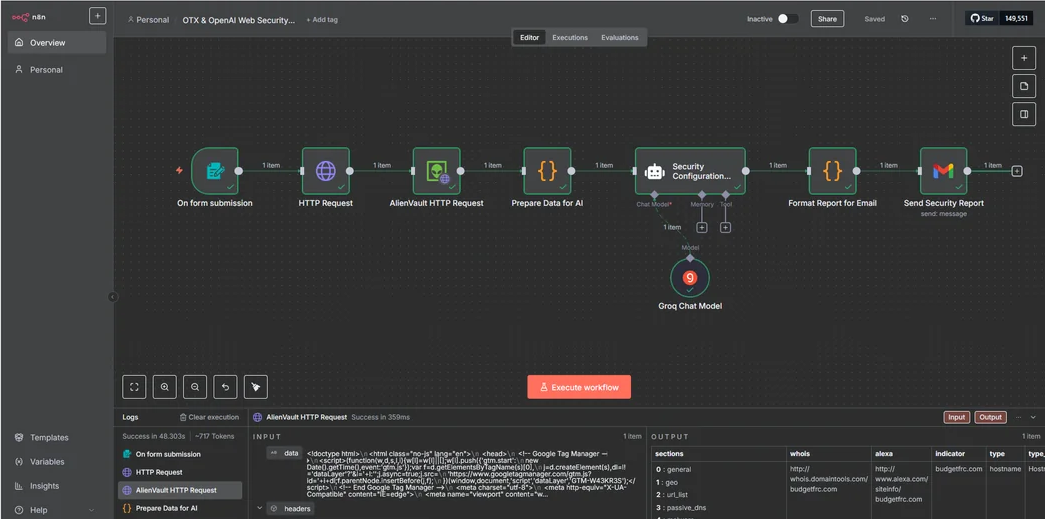The image size is (1045, 519).
Task: Click the GitHub Star button
Action: point(982,19)
